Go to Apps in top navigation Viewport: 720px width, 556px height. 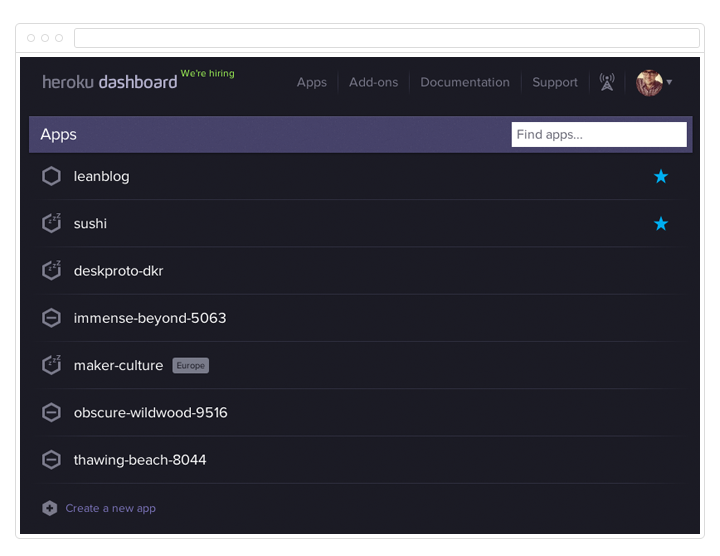(312, 82)
